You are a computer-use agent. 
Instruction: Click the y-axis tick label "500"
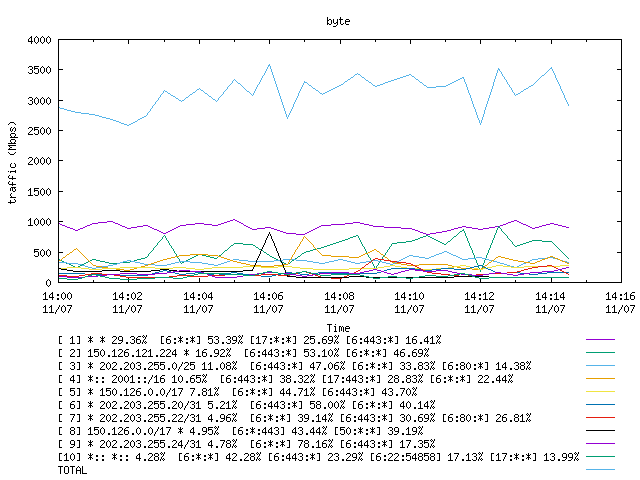(42, 253)
